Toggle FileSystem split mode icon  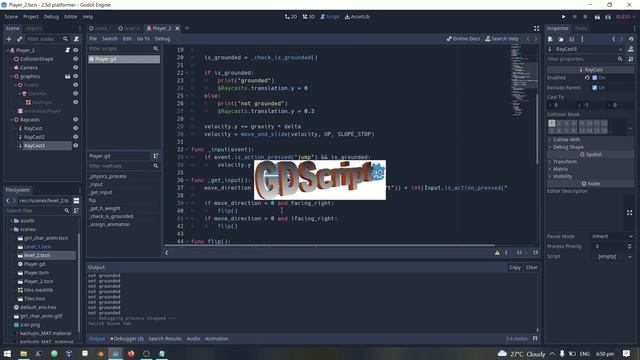76,201
